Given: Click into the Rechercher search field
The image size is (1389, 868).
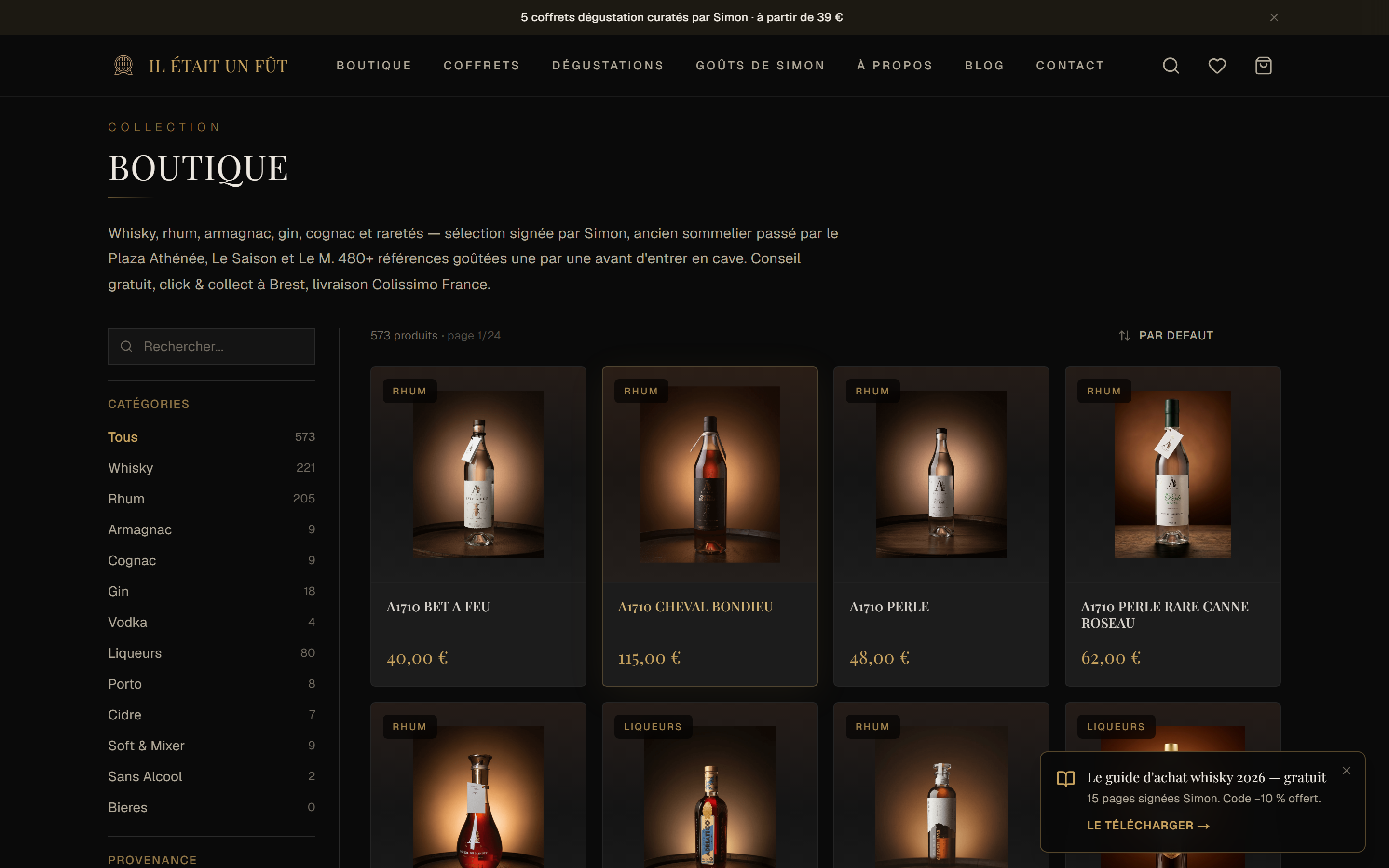Looking at the screenshot, I should 212,346.
